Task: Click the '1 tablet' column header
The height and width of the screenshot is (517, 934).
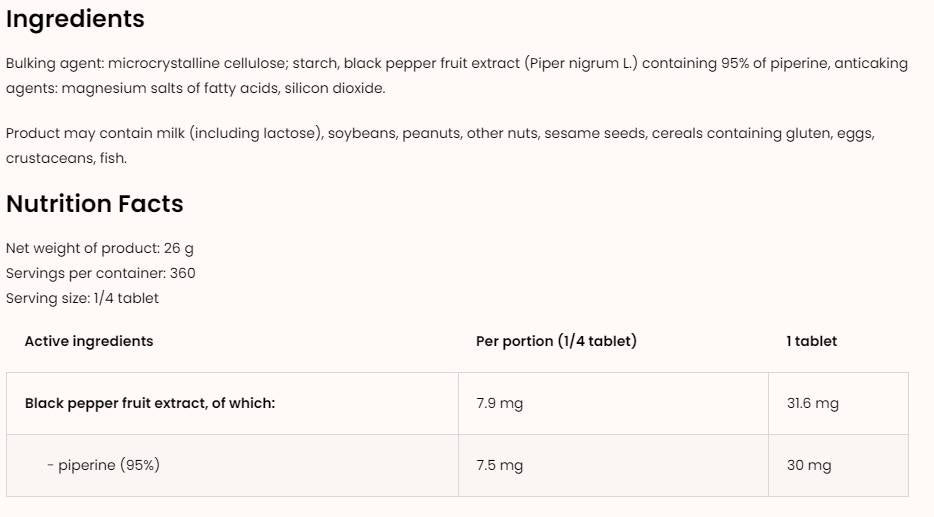Action: pos(811,341)
